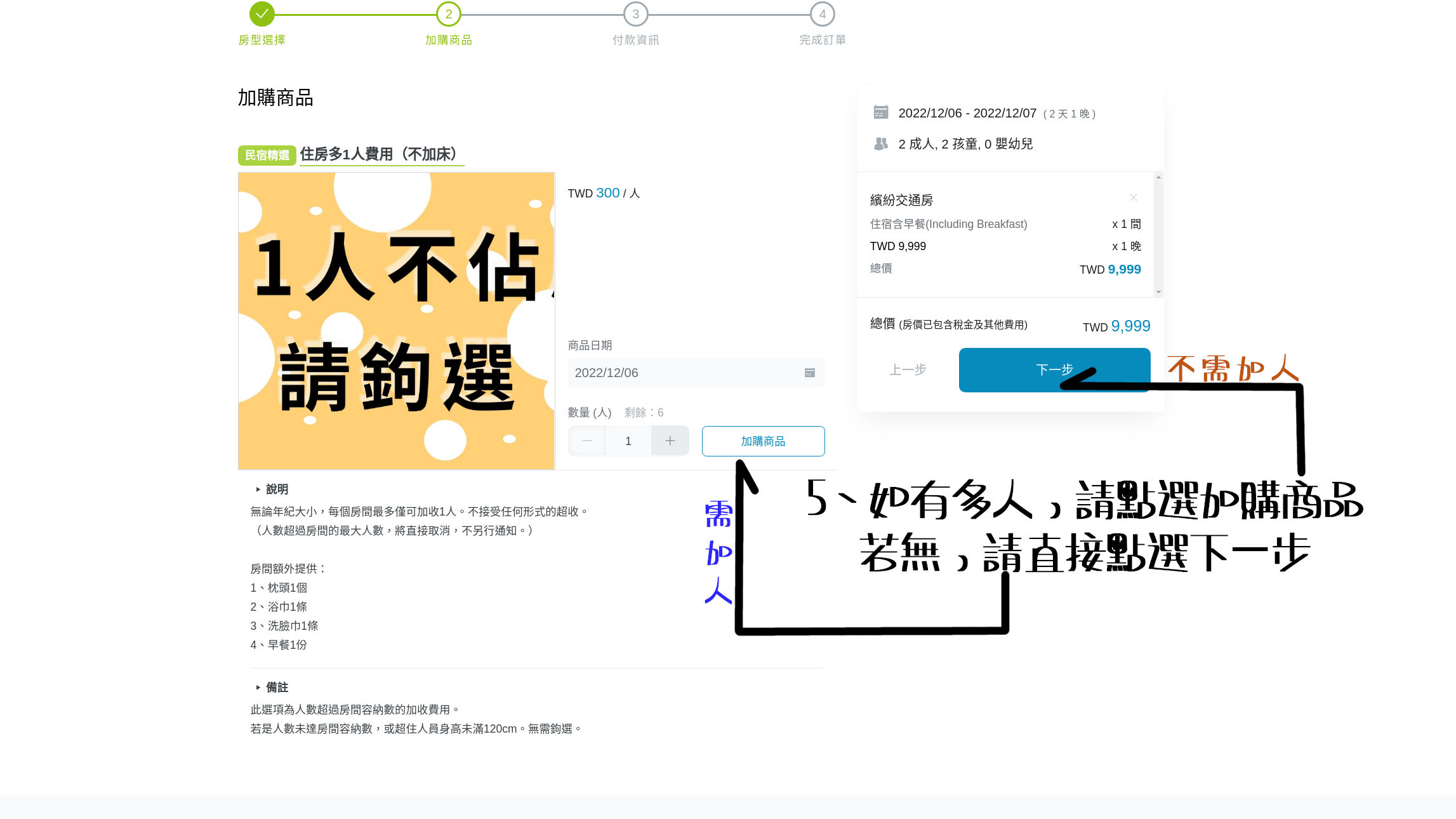Click the guests count people icon
This screenshot has height=819, width=1456.
[880, 144]
